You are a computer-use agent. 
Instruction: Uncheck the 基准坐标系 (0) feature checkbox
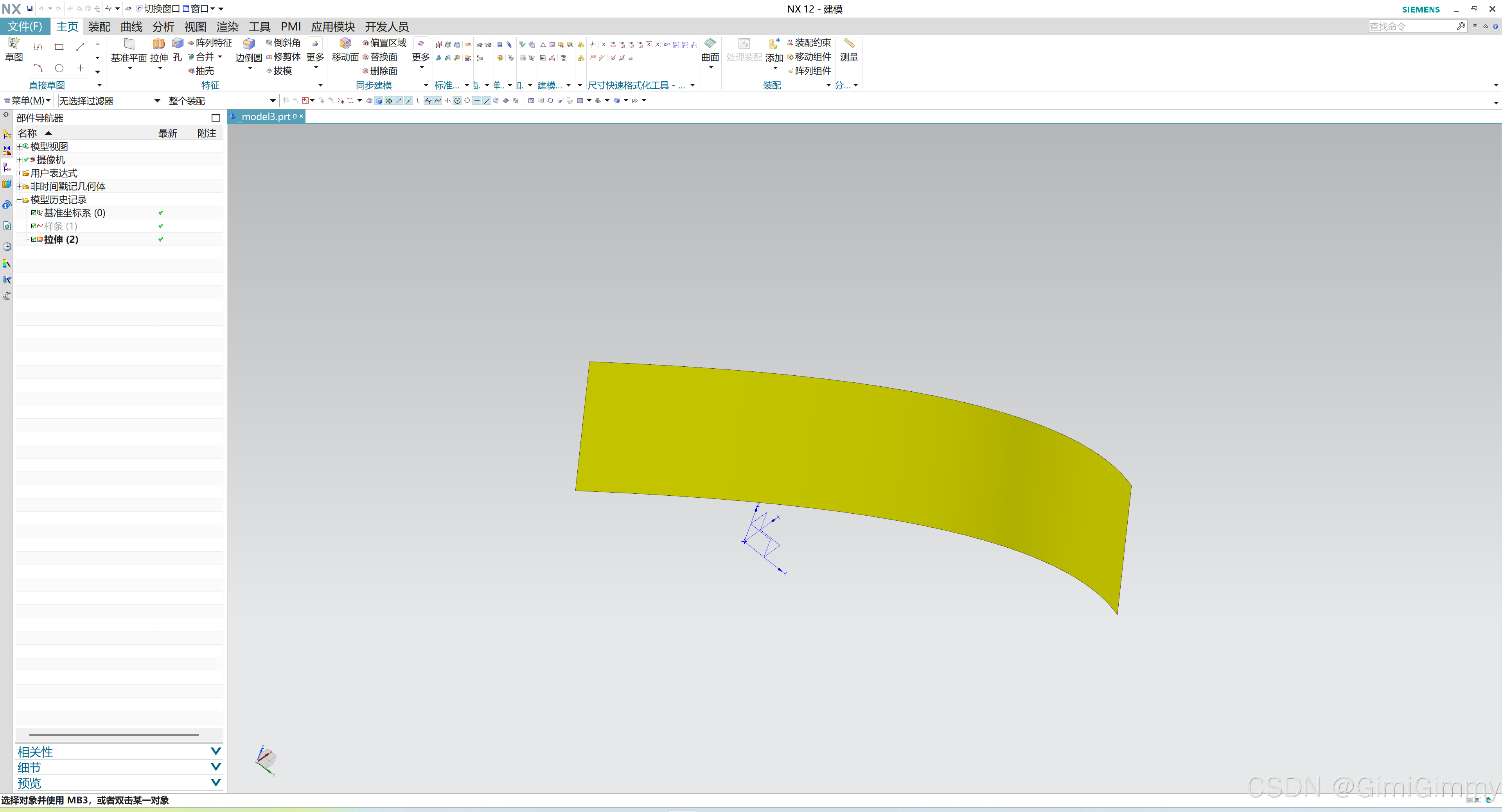point(34,213)
